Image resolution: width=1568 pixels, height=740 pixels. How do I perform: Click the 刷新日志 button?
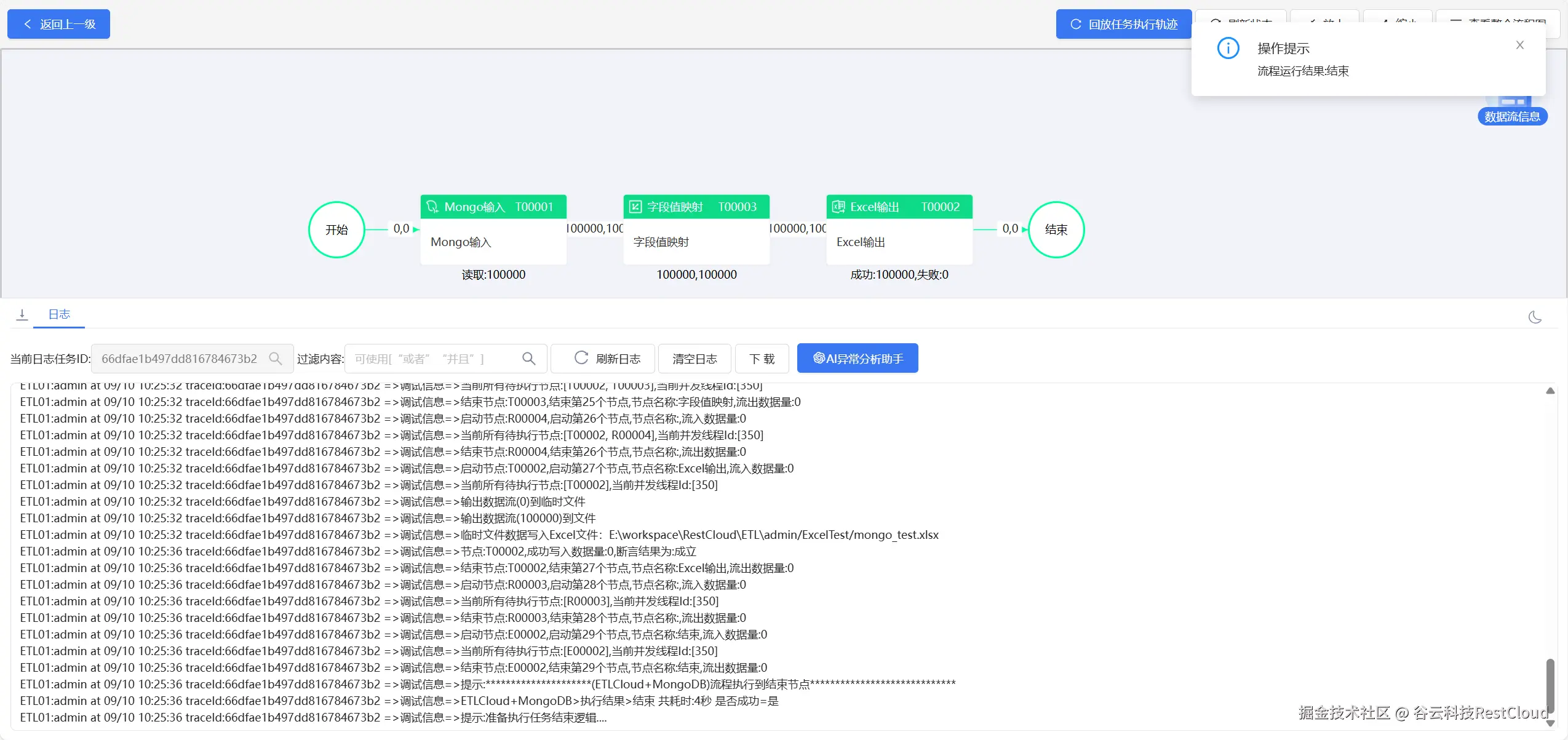coord(603,359)
